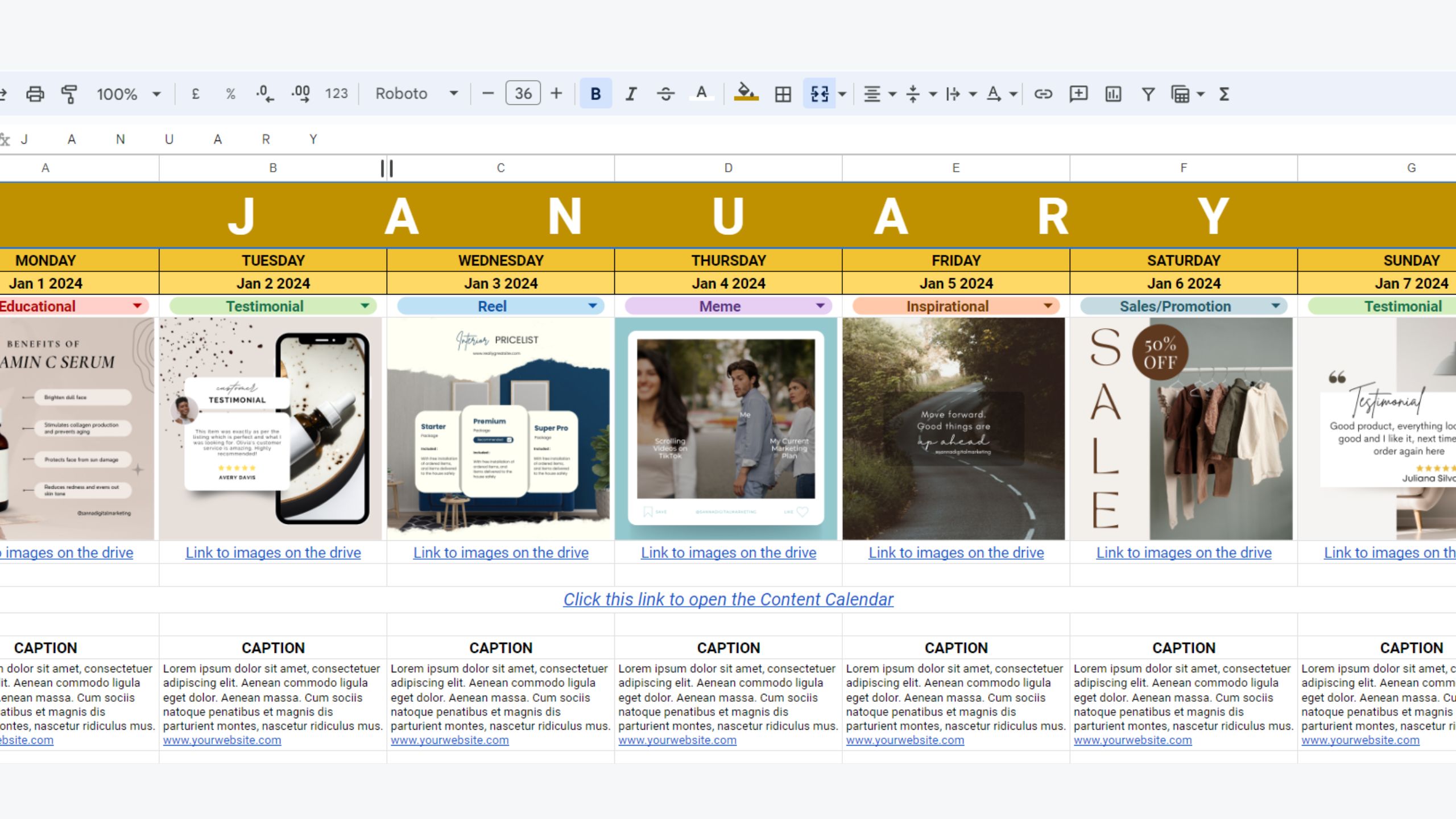Open the Meme dropdown chip

[x=728, y=306]
